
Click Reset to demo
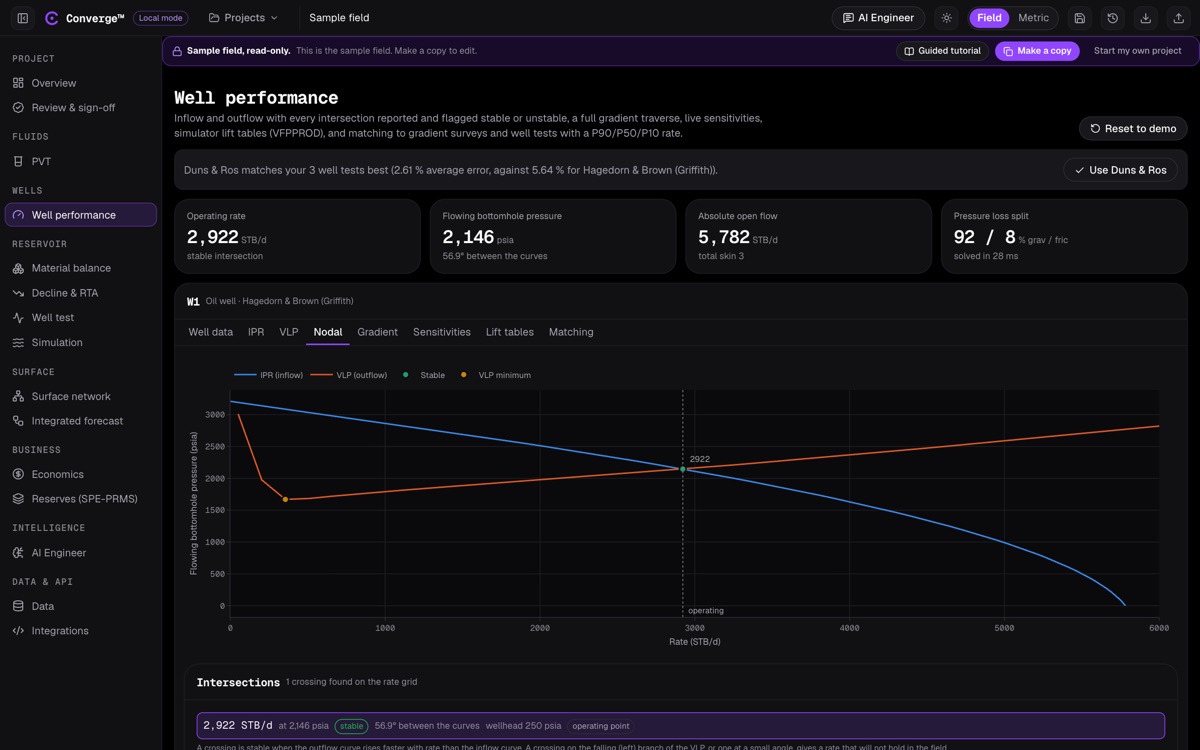point(1133,129)
